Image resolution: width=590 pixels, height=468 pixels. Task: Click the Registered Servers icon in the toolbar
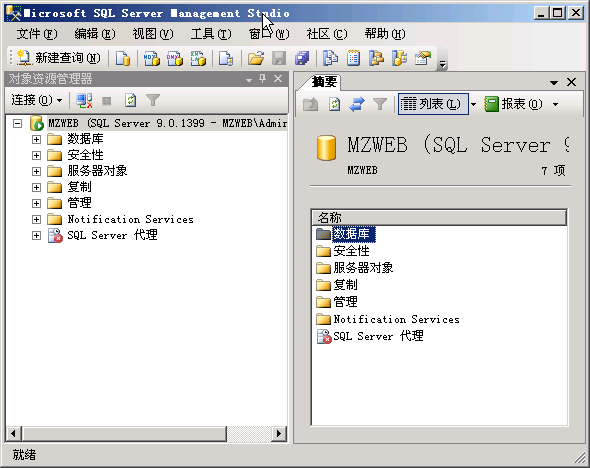(x=331, y=58)
